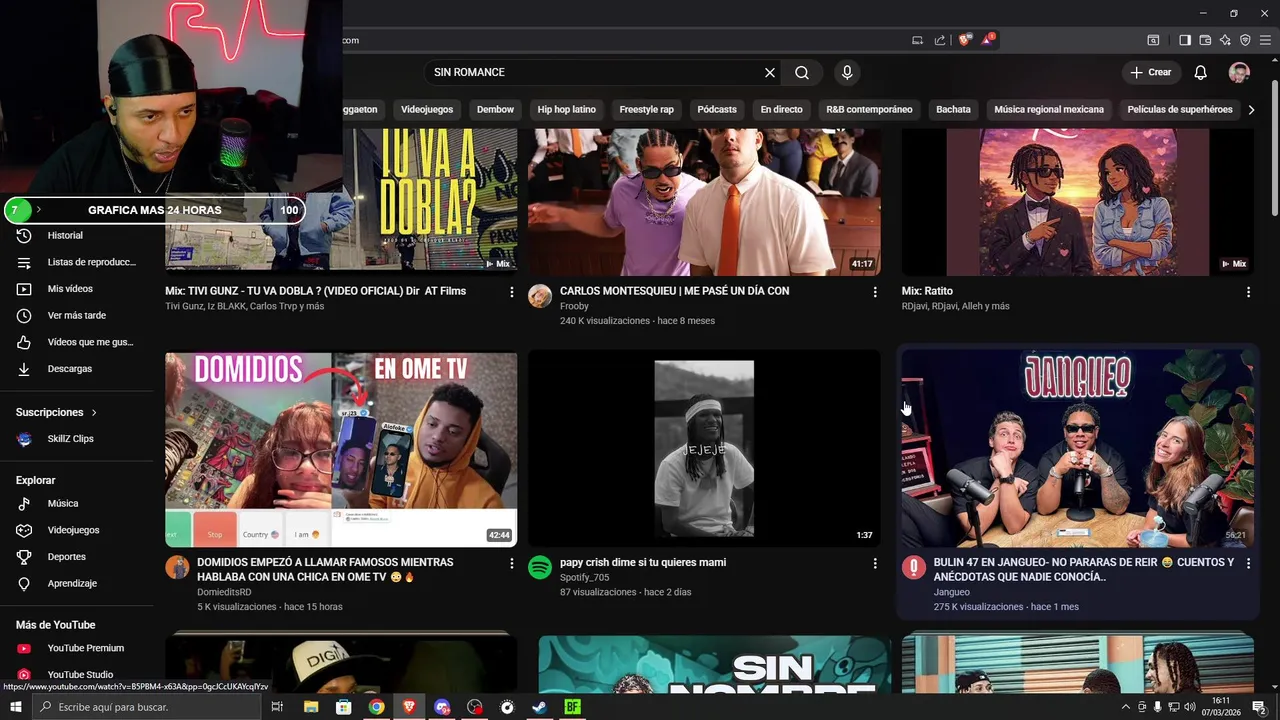Open the Jangueo channel avatar
This screenshot has width=1280, height=720.
[x=914, y=568]
